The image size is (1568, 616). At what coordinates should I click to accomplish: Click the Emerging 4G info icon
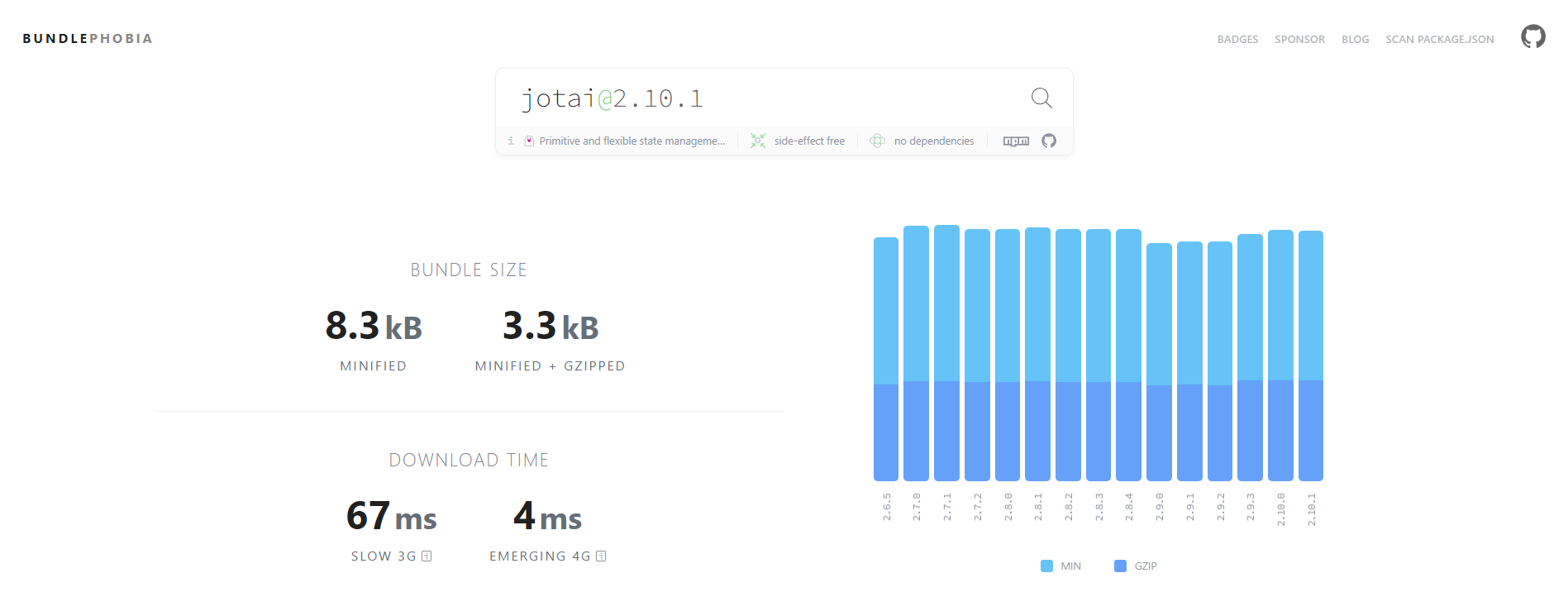tap(601, 556)
